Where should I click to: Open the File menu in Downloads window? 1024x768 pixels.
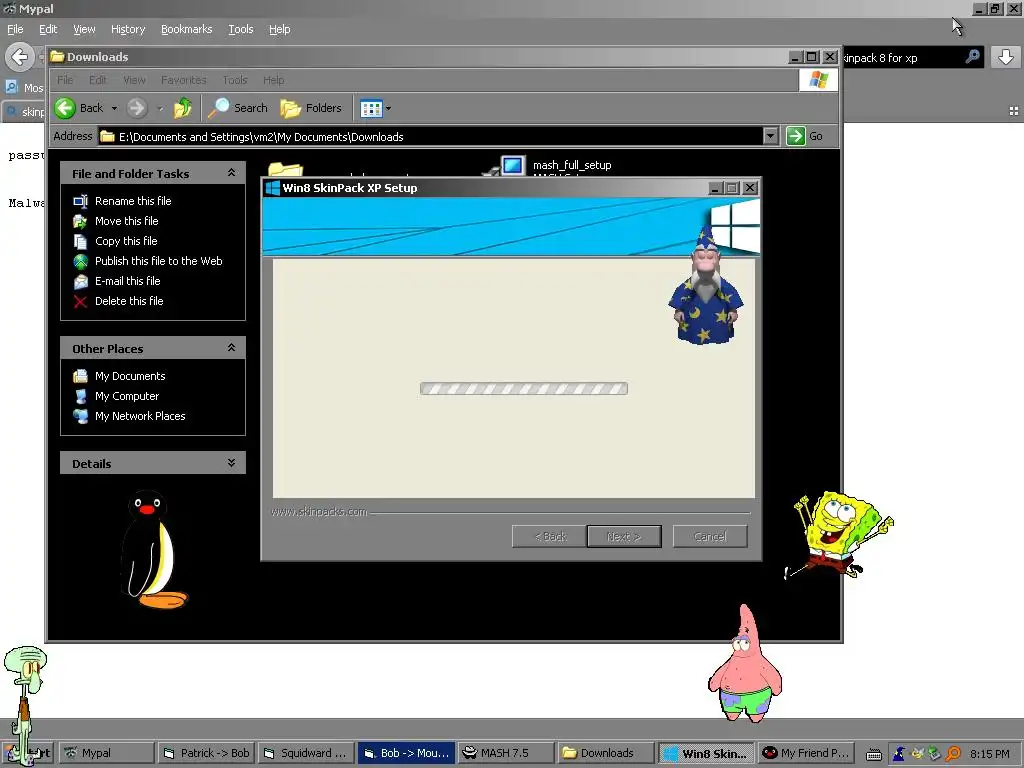coord(65,80)
